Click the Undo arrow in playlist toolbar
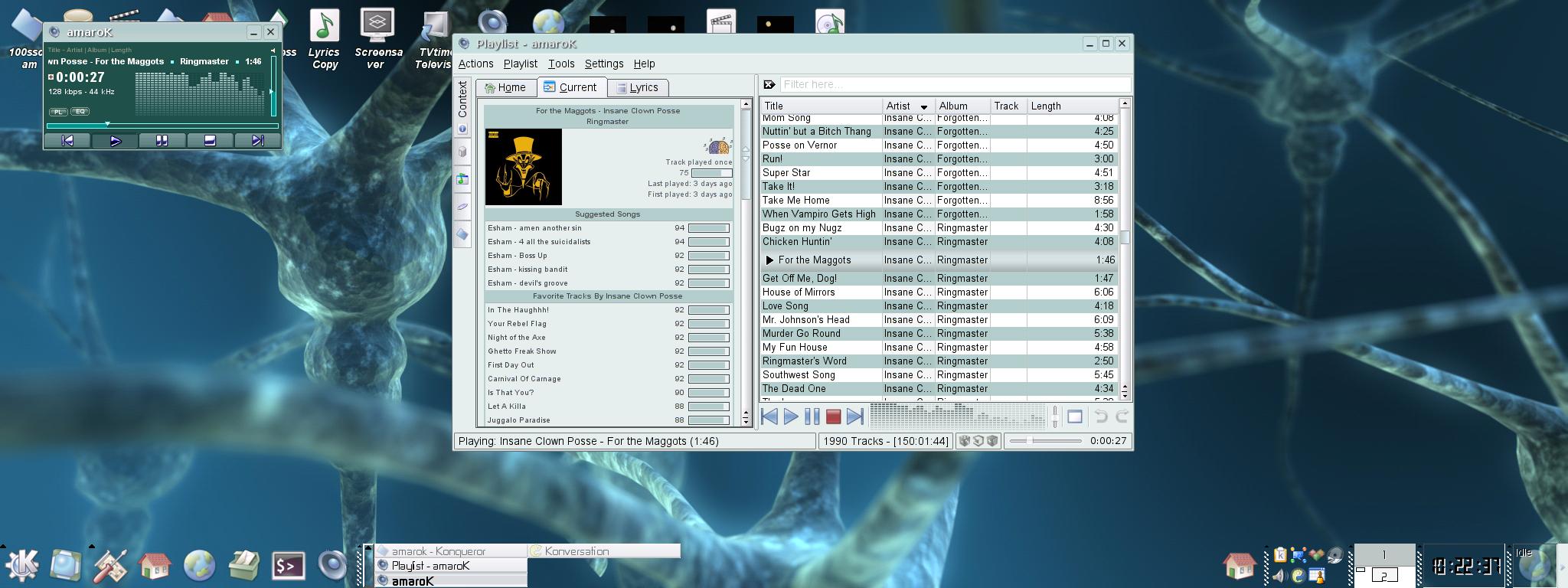1568x588 pixels. click(x=1101, y=416)
